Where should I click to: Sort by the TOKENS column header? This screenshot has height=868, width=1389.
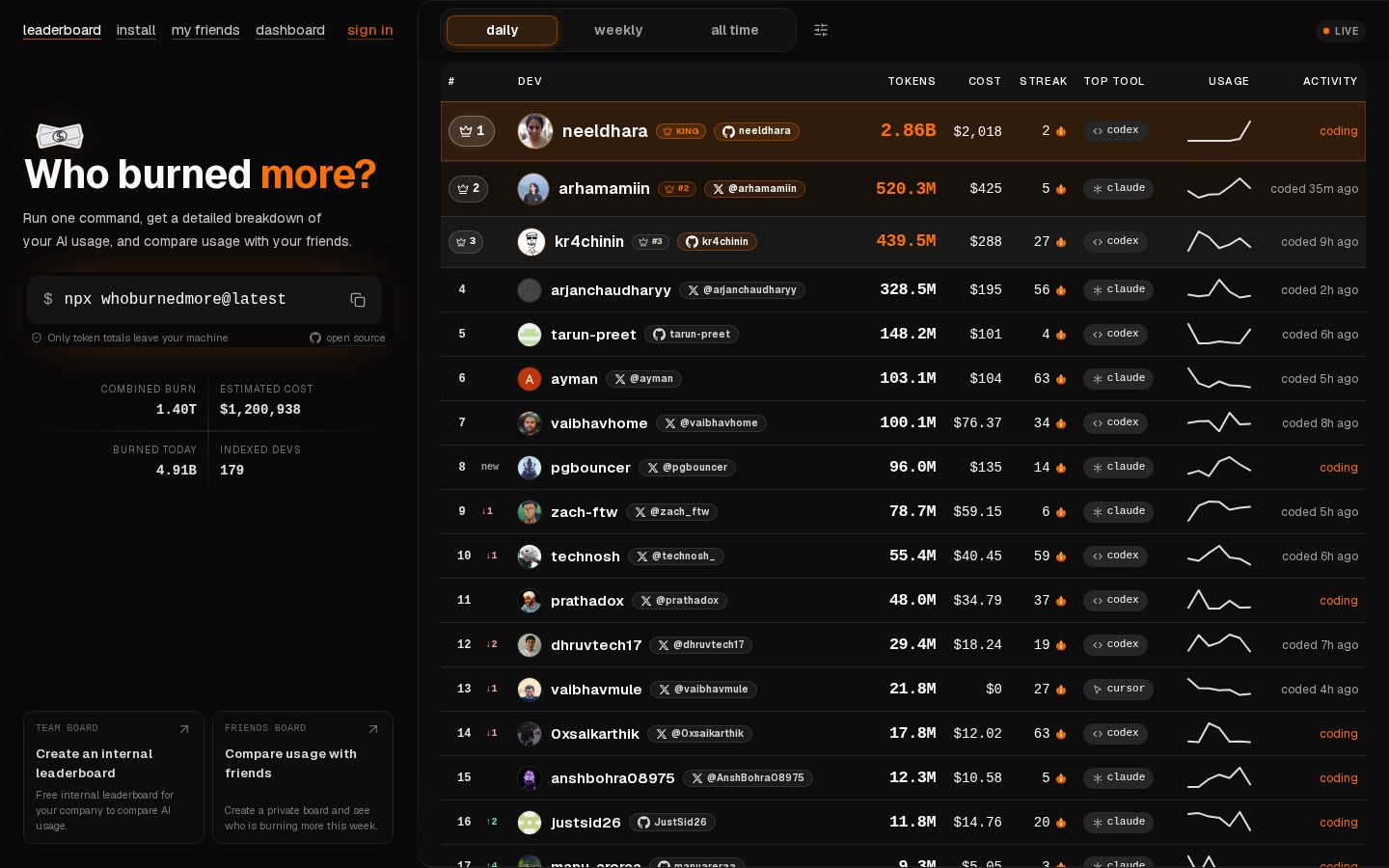(912, 82)
